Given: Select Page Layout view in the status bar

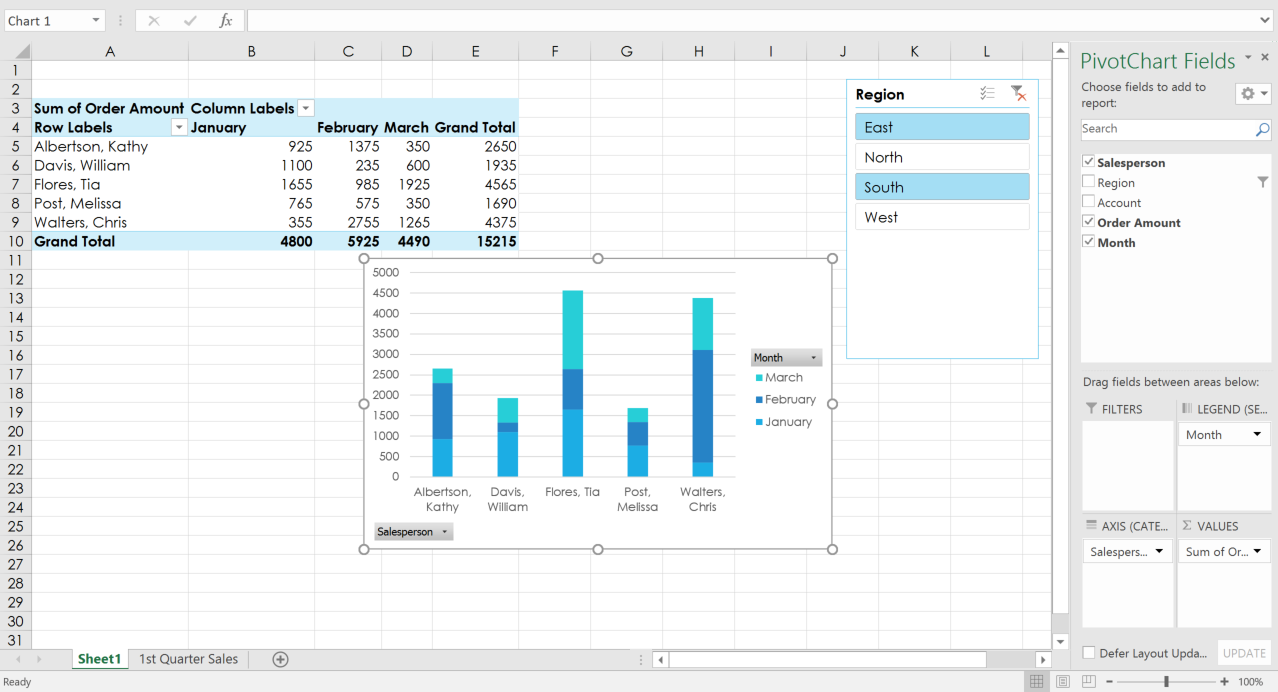Looking at the screenshot, I should pyautogui.click(x=1062, y=681).
